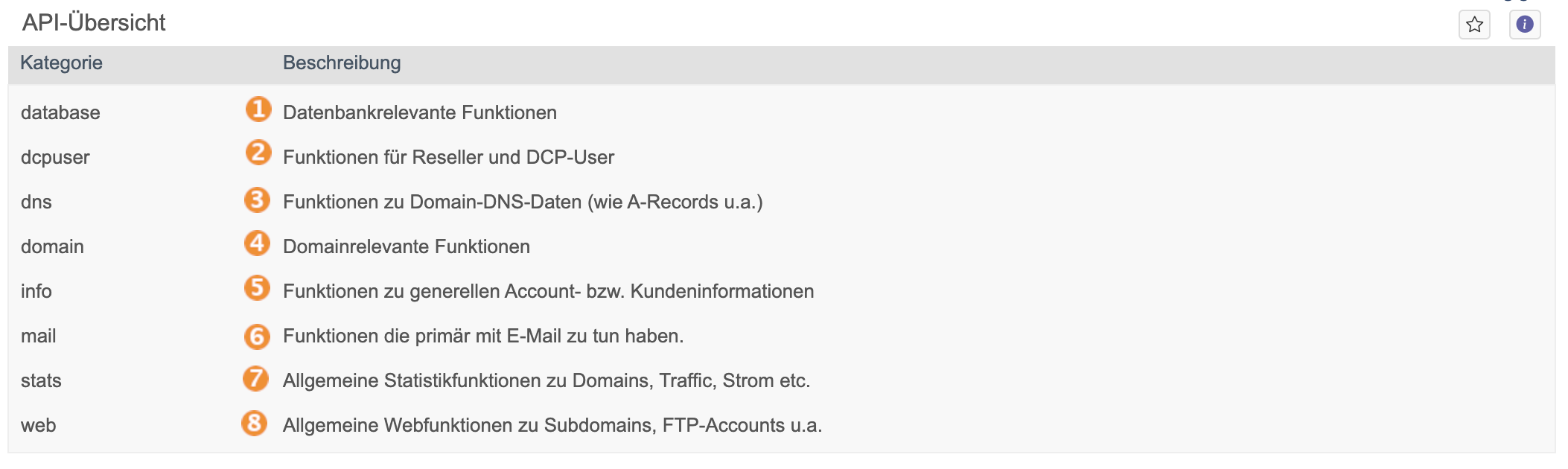The height and width of the screenshot is (469, 1568).
Task: Click orange badge number 7
Action: [256, 378]
